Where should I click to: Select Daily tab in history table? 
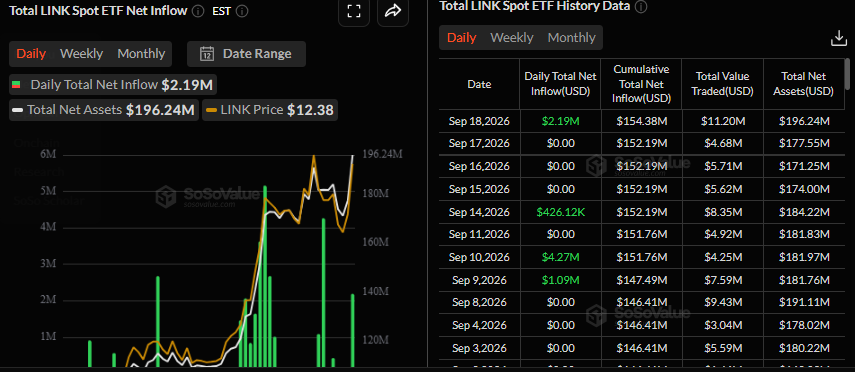tap(462, 38)
